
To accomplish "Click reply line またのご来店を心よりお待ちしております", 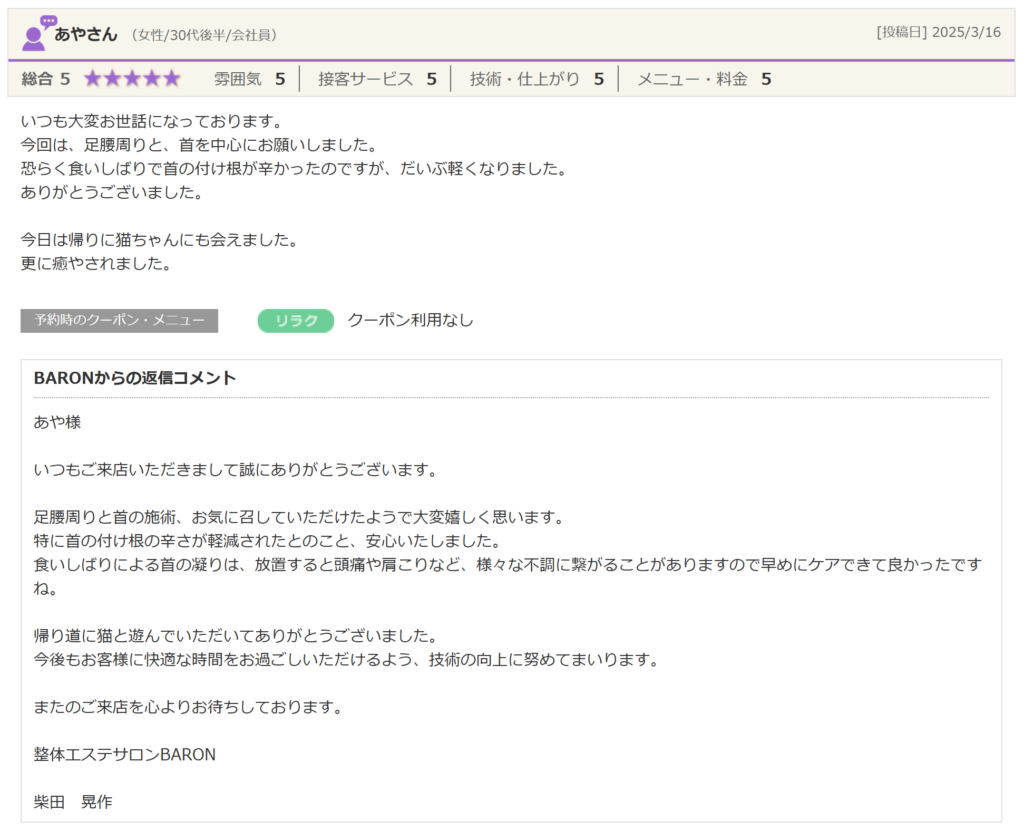I will [x=188, y=707].
